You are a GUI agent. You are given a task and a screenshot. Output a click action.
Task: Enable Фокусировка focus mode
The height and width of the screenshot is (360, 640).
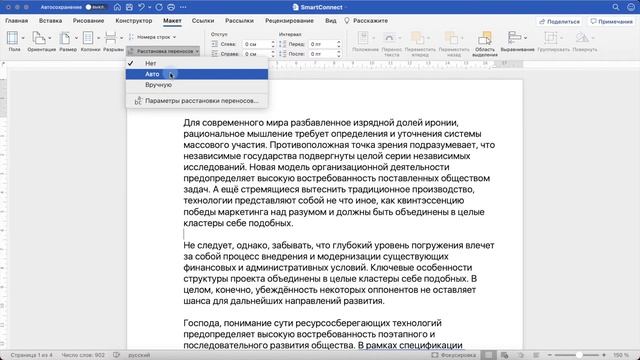click(453, 355)
